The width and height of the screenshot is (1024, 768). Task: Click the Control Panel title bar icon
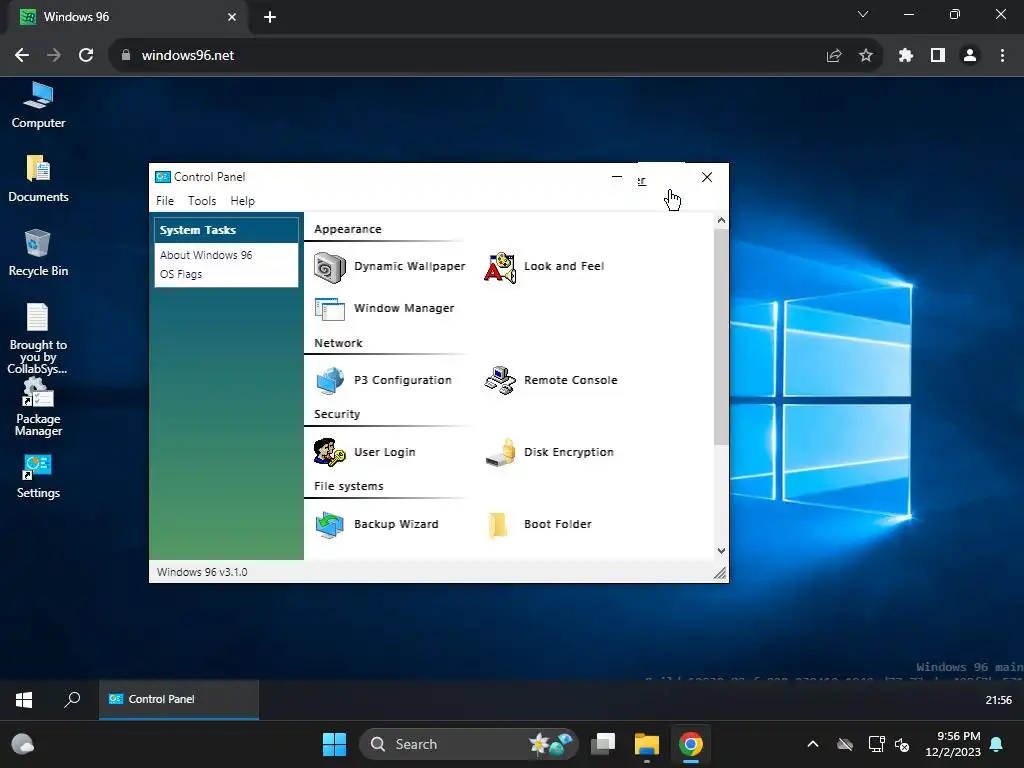click(163, 177)
